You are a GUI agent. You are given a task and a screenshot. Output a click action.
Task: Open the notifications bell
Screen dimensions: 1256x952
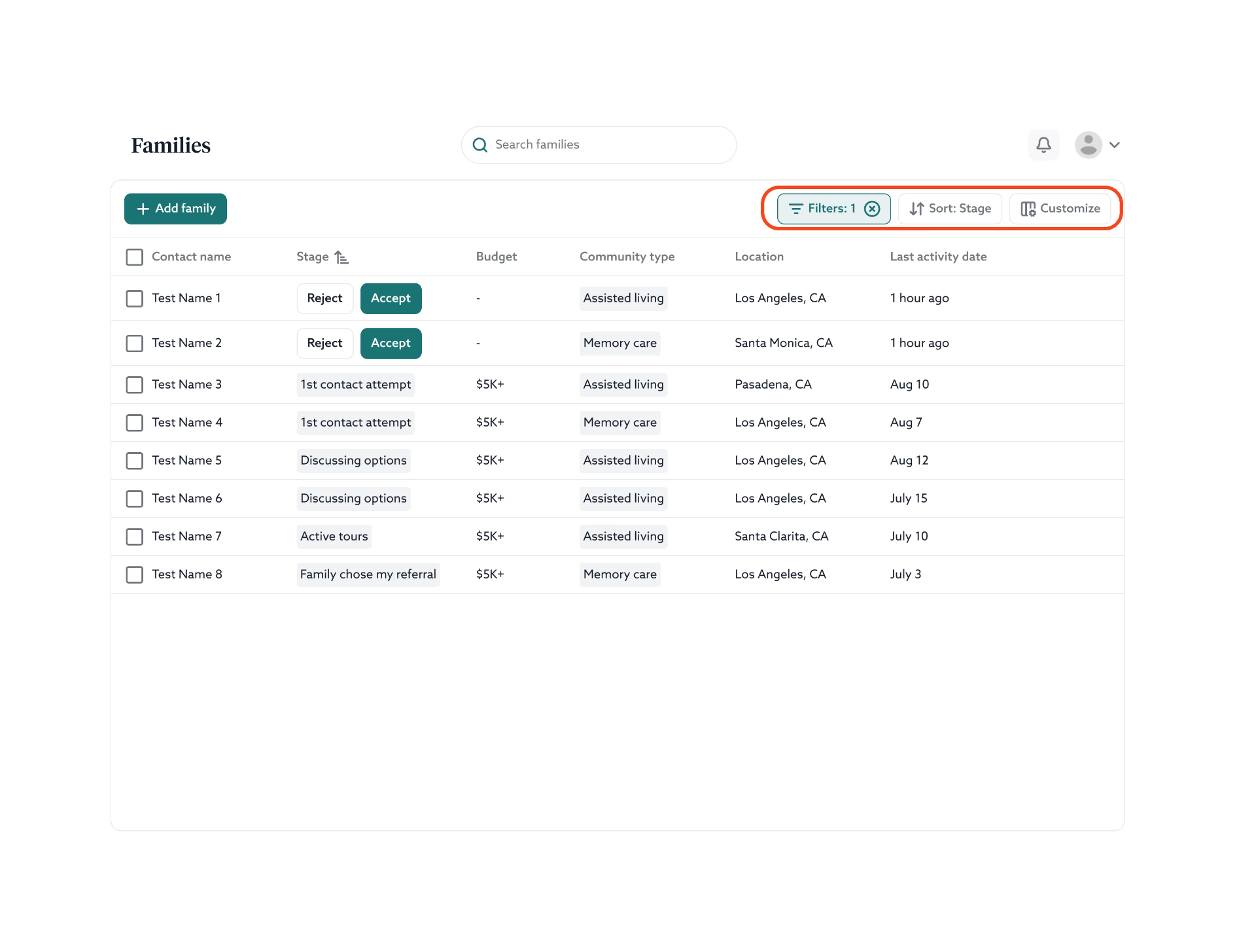click(x=1043, y=145)
